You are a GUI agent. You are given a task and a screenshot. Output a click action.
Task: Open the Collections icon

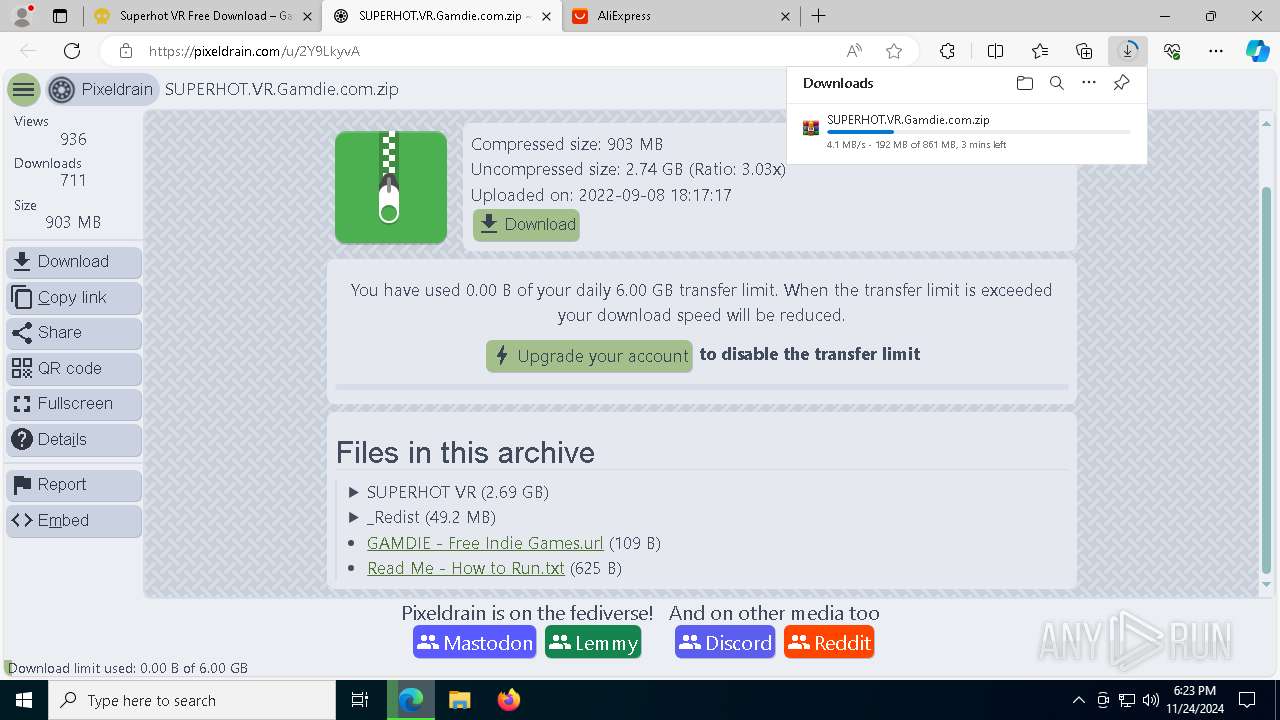tap(1084, 51)
